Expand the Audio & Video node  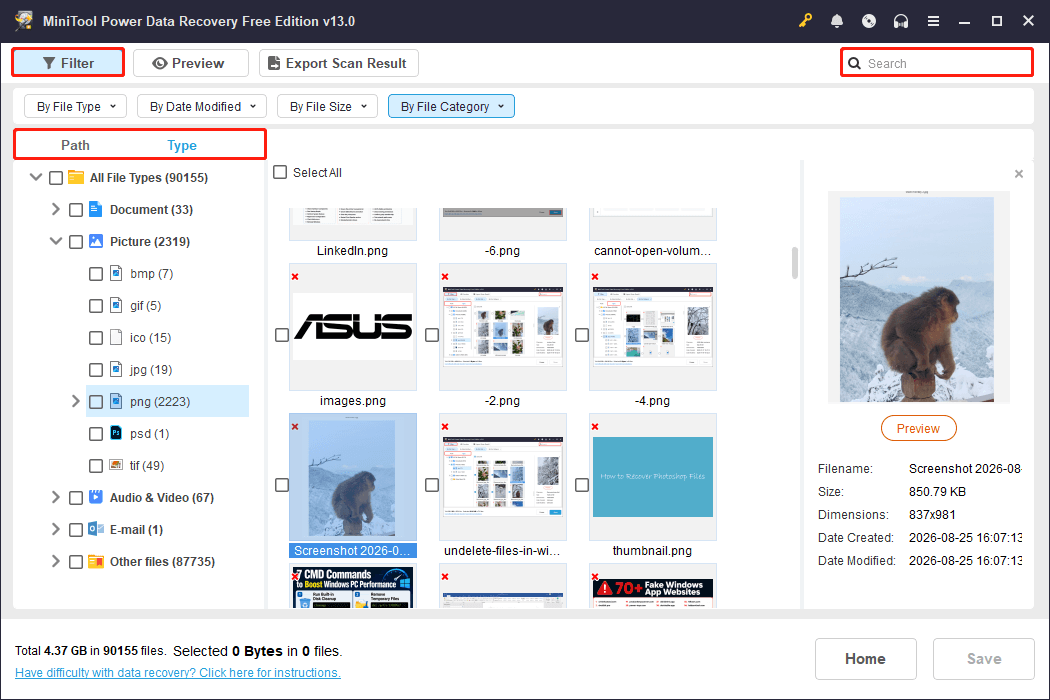coord(56,497)
